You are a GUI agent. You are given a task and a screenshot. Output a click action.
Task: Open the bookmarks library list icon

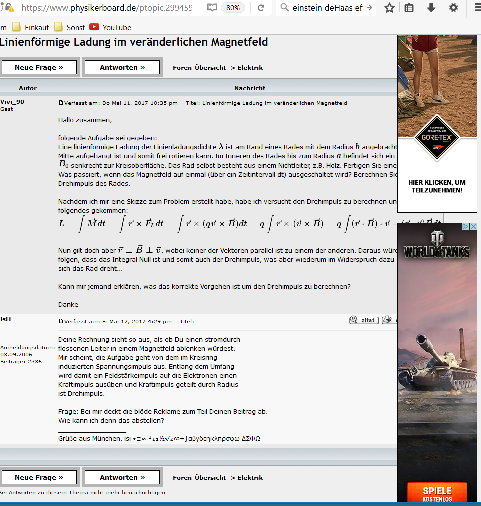click(x=409, y=8)
